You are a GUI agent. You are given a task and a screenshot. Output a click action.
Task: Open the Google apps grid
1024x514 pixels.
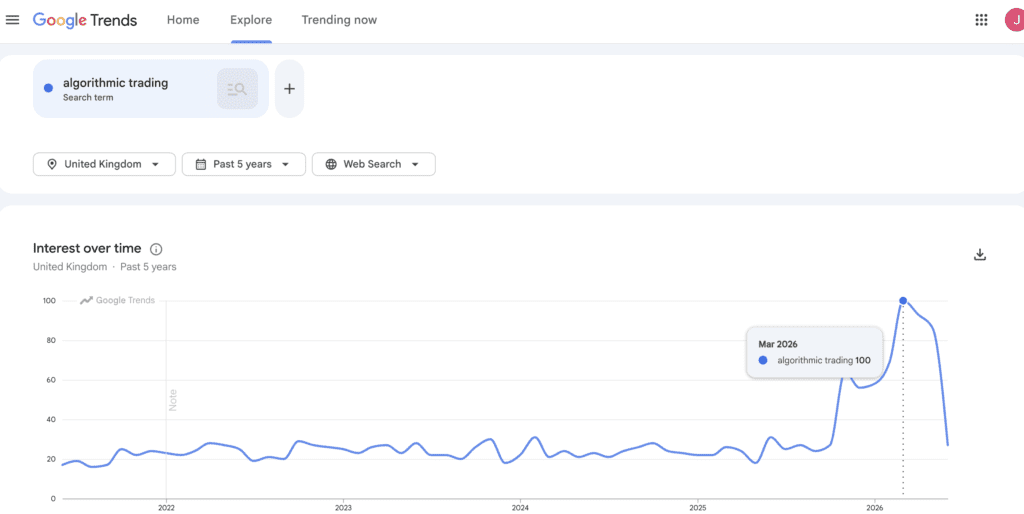(981, 20)
